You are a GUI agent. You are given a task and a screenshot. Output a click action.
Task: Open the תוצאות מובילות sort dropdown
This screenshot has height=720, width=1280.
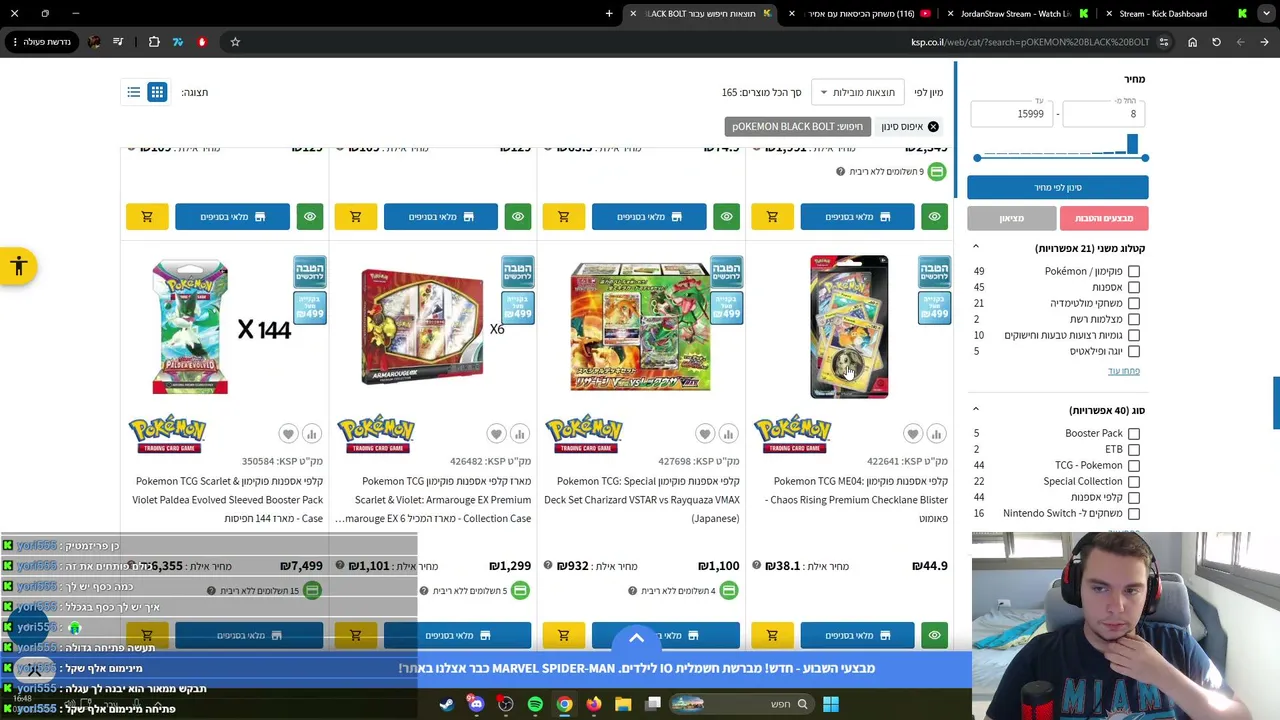(x=857, y=92)
